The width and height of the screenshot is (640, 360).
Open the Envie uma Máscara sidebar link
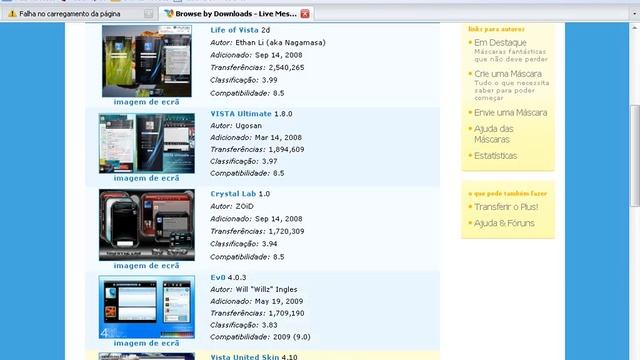tap(511, 113)
